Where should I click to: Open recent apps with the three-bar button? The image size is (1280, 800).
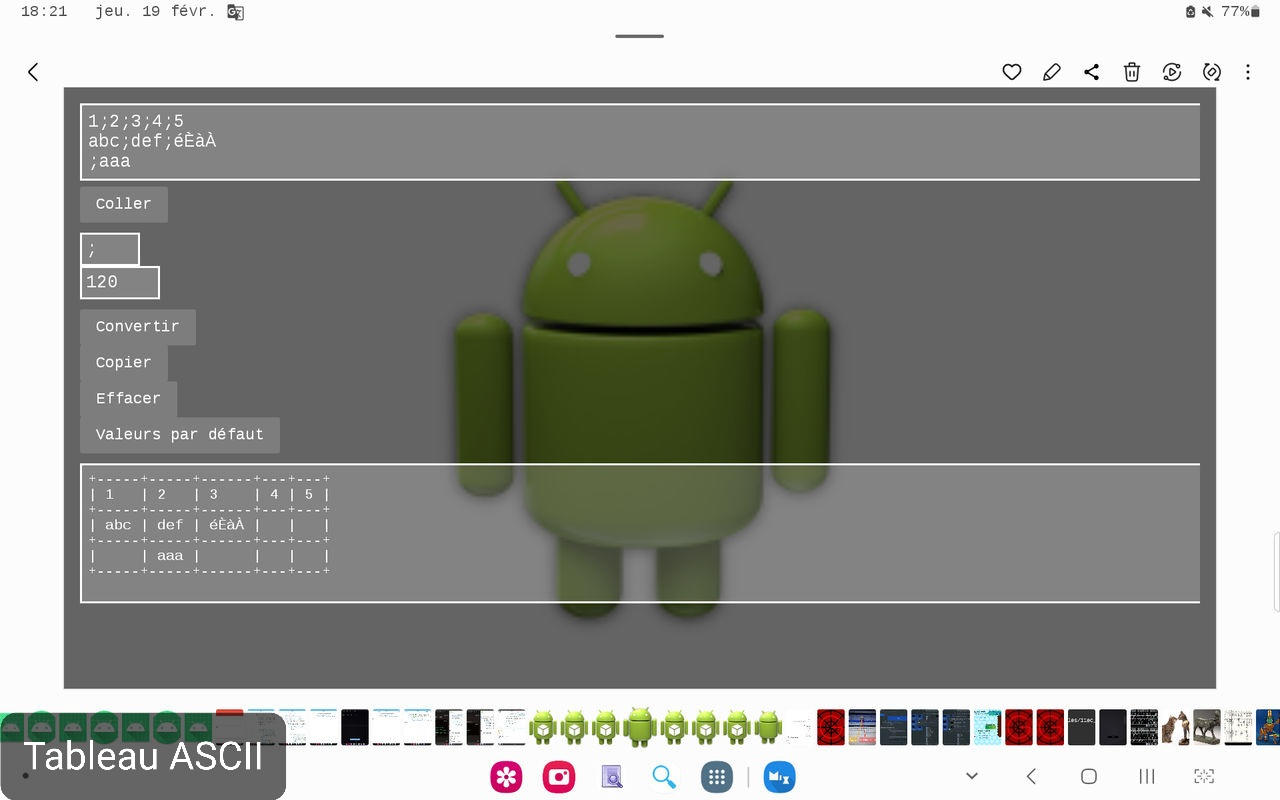pyautogui.click(x=1147, y=776)
